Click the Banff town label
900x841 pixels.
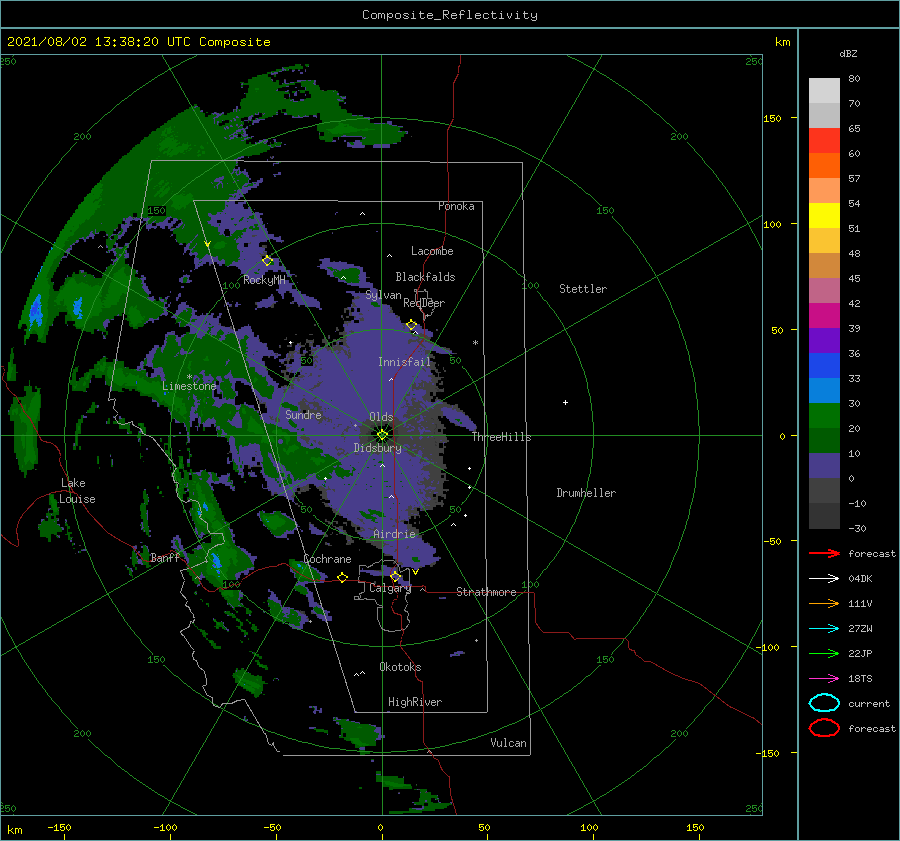(165, 558)
